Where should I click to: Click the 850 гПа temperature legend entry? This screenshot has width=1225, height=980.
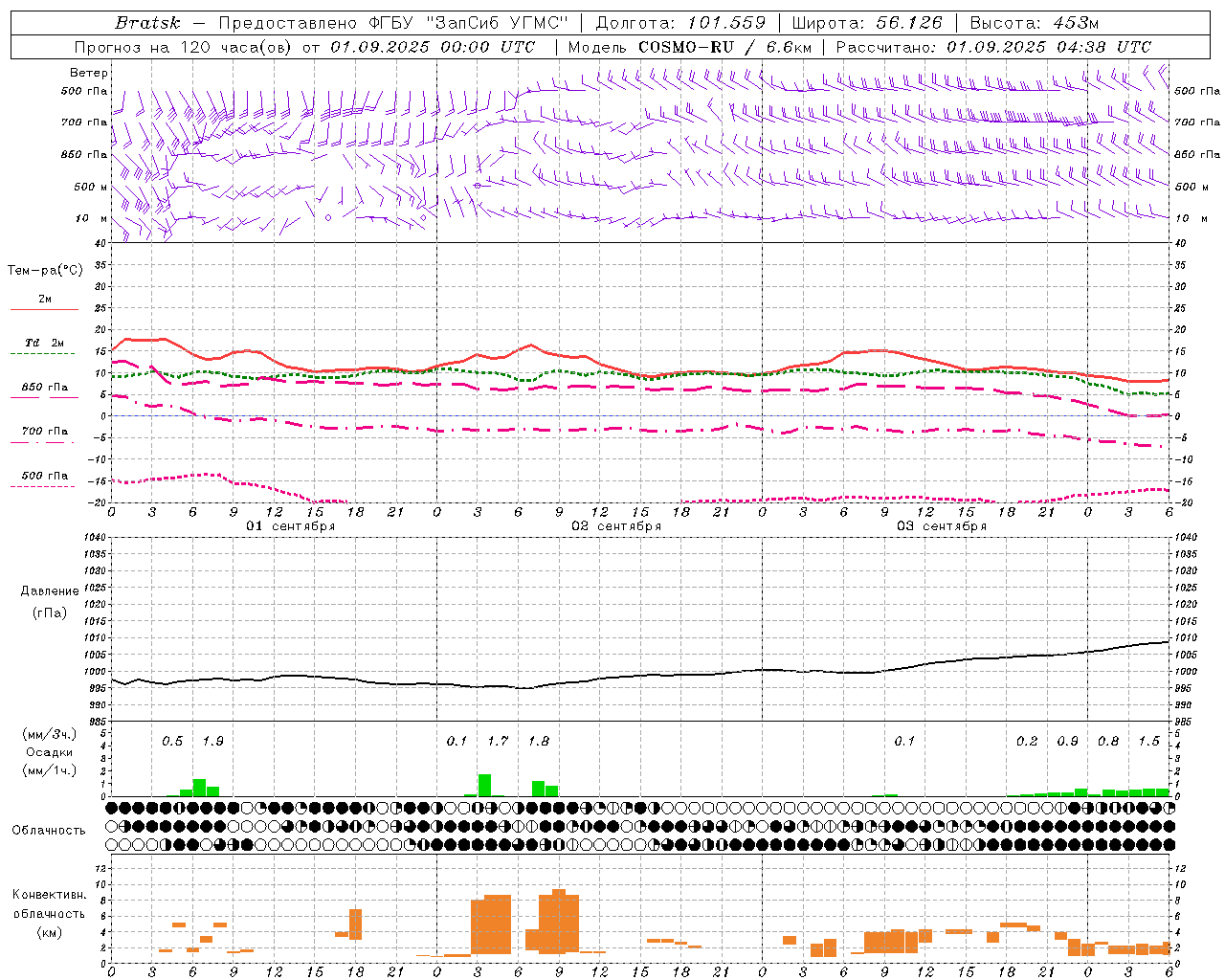[44, 390]
